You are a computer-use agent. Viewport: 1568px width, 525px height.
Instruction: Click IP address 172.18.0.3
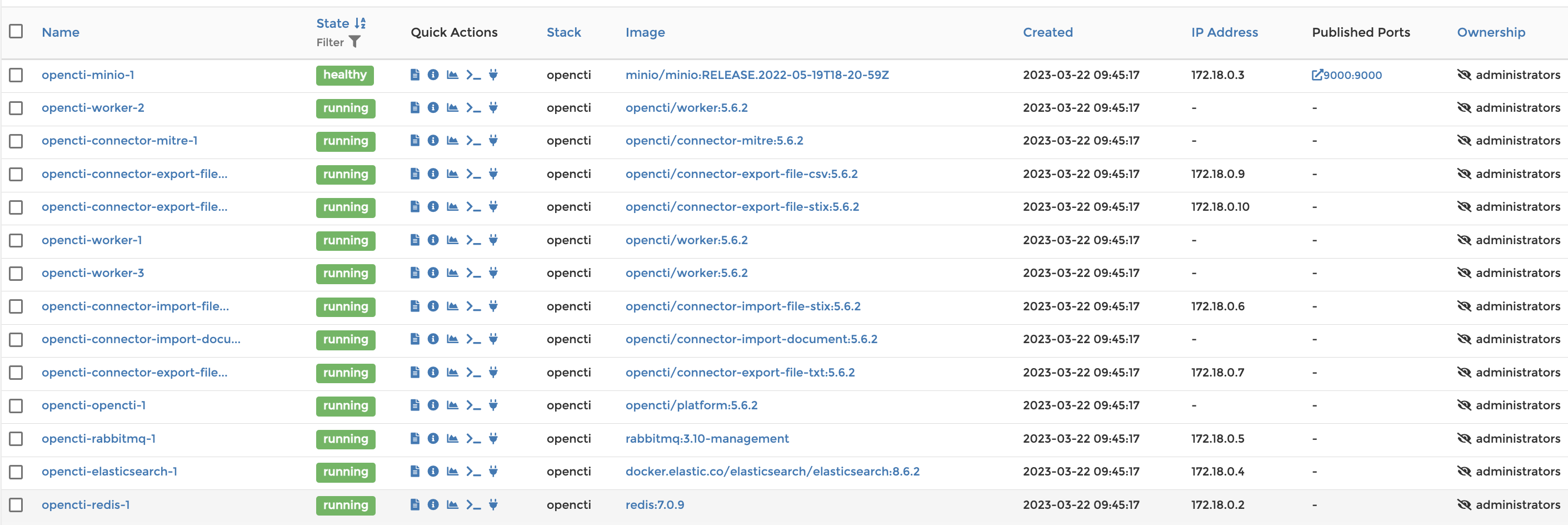(1217, 75)
